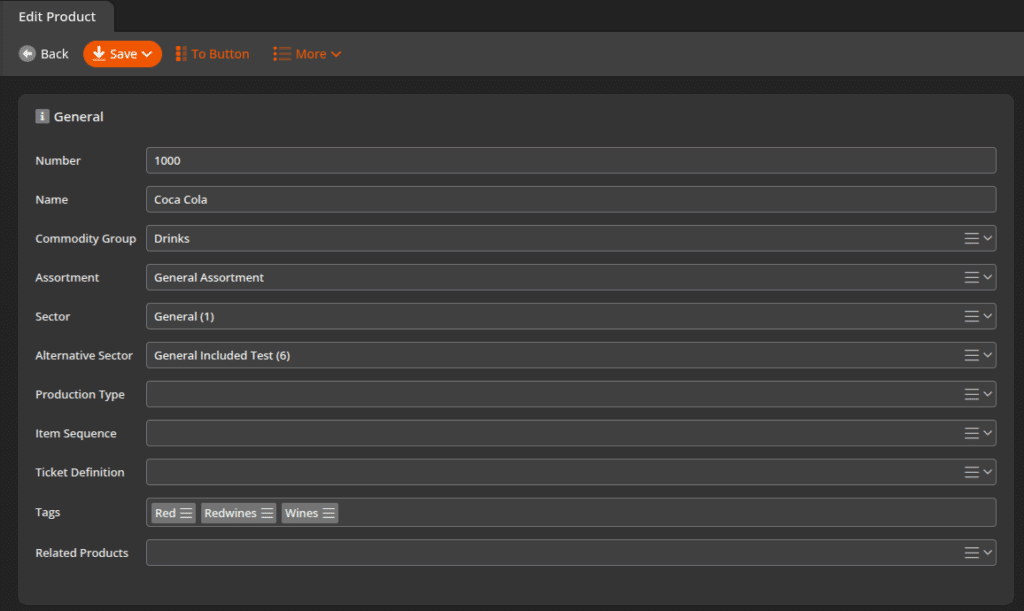Viewport: 1024px width, 611px height.
Task: Open the Production Type dropdown
Action: coord(988,394)
